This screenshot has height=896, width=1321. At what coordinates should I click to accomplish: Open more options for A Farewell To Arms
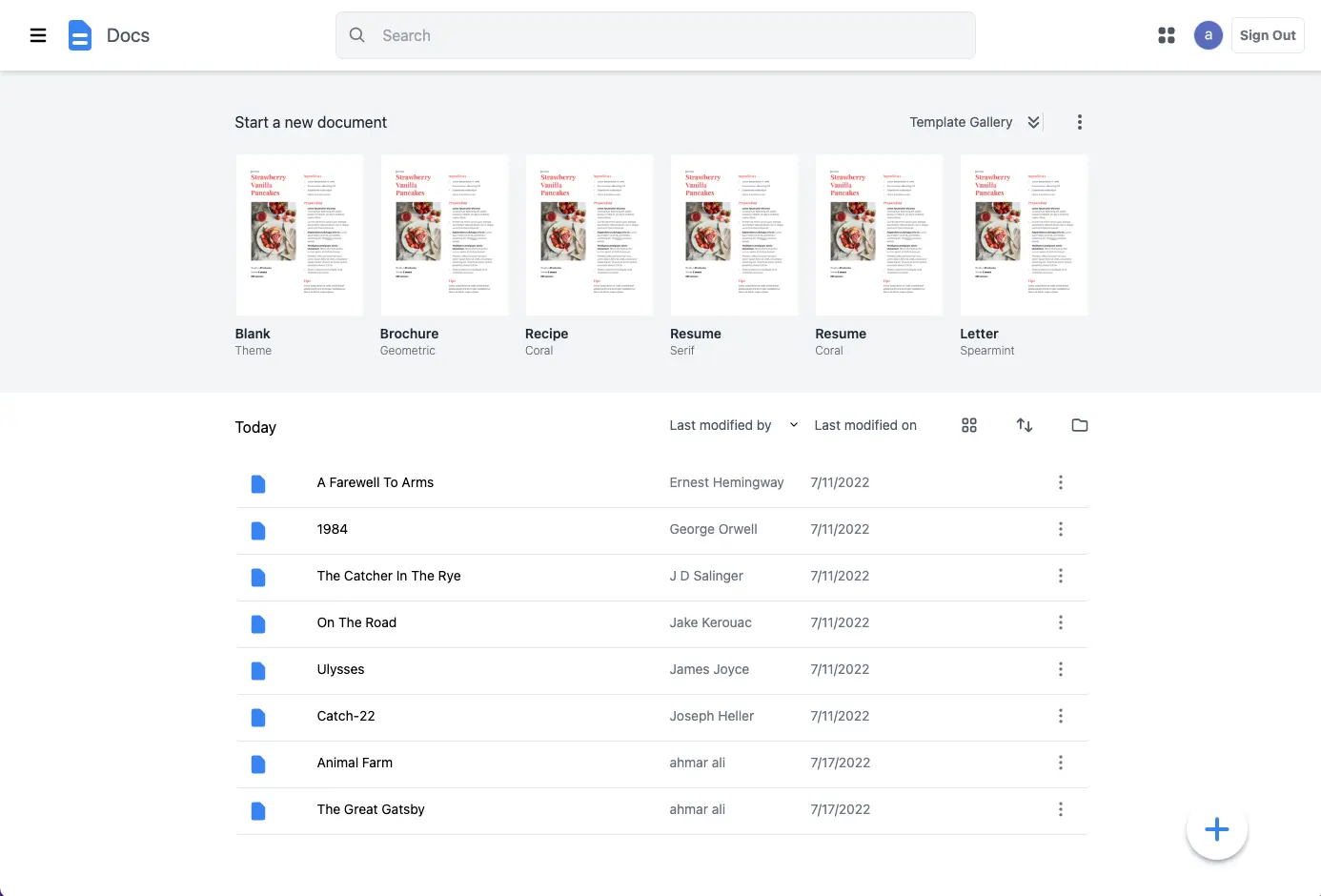click(x=1061, y=482)
